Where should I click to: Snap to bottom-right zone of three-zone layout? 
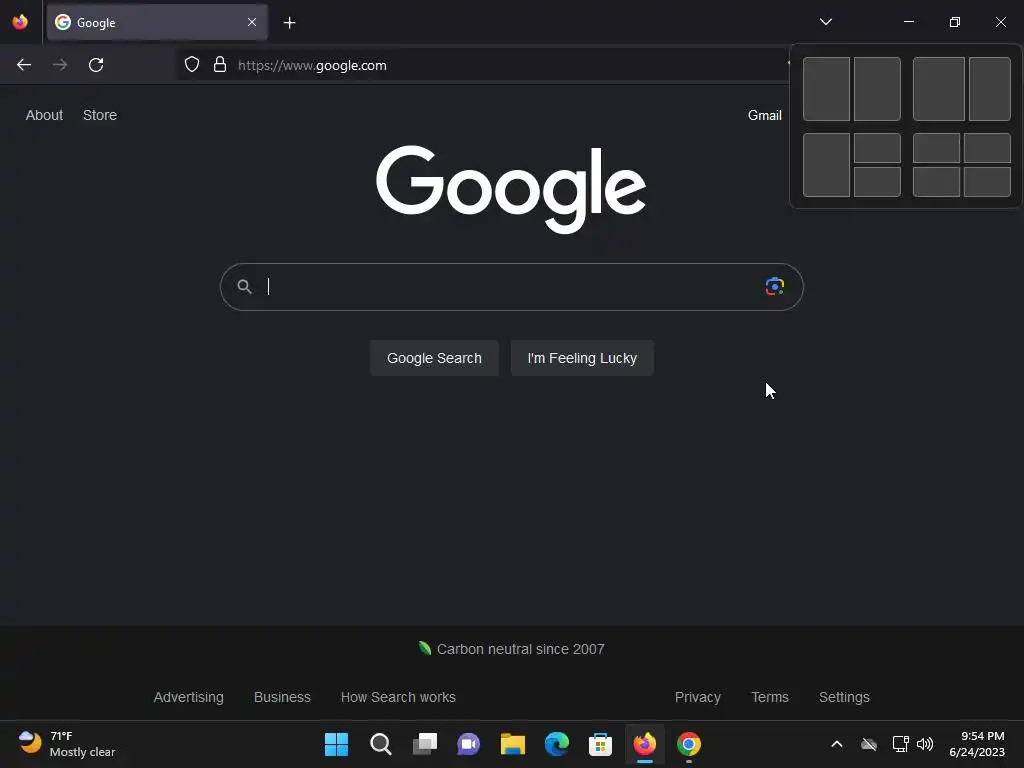pyautogui.click(x=877, y=182)
